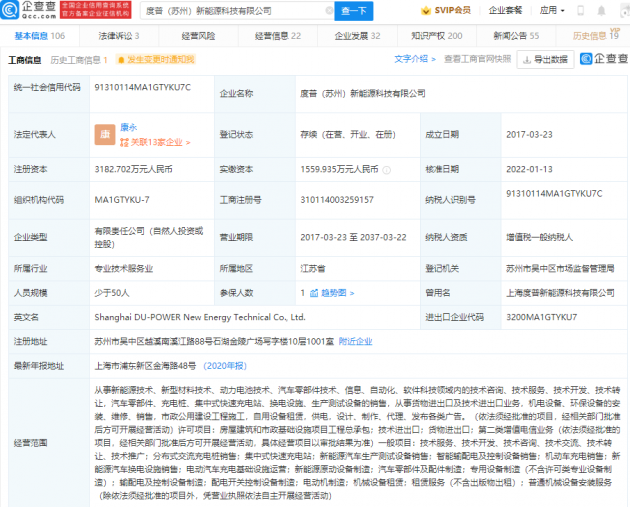Switch to 企业发展 32 tab
Screen dimensions: 630x507
click(357, 36)
